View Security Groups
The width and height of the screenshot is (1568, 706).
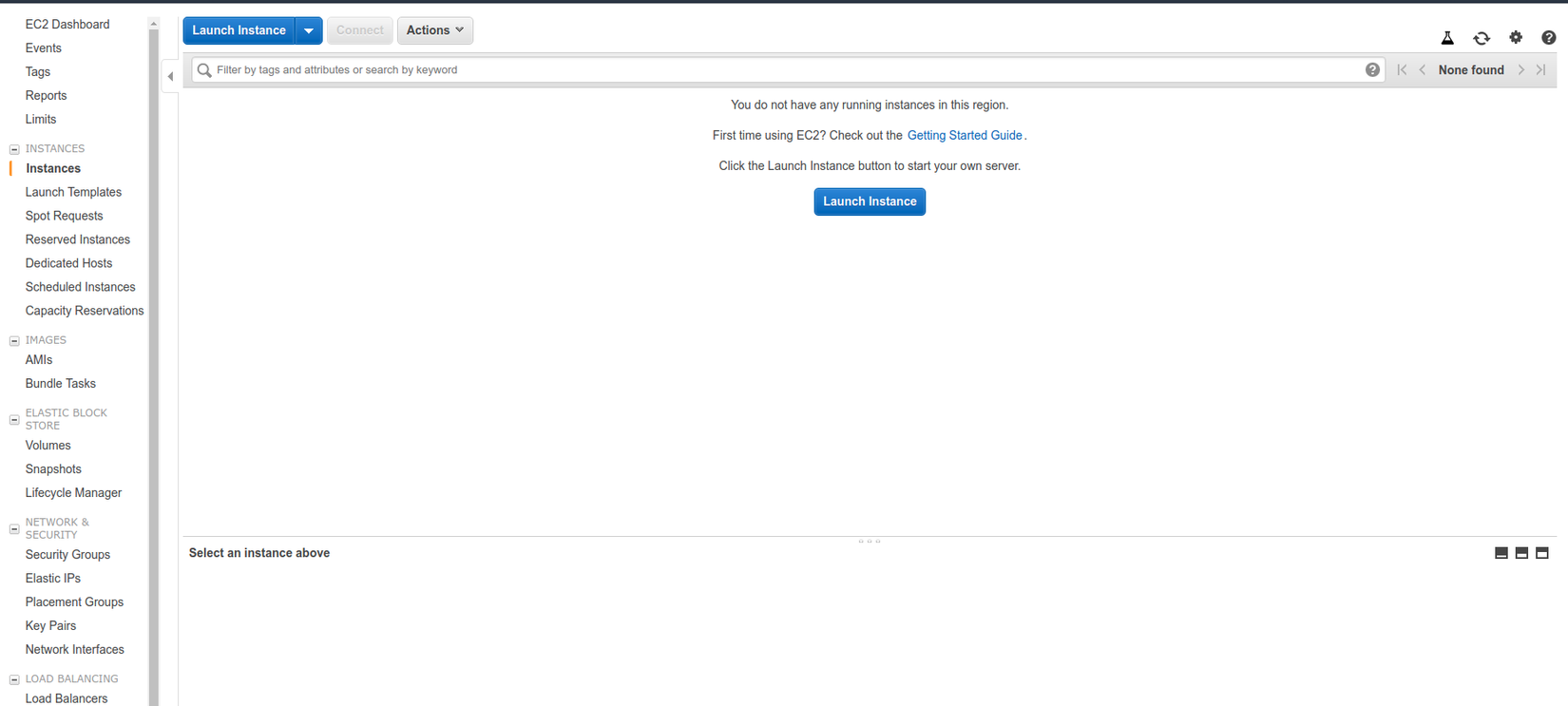point(67,555)
